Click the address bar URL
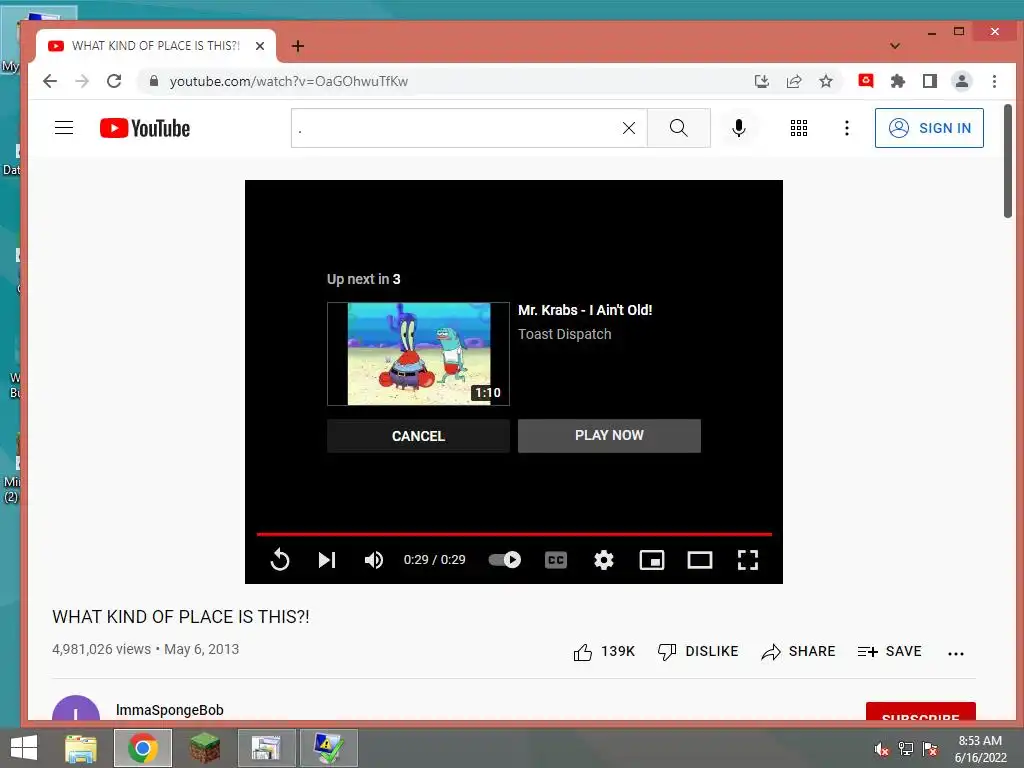This screenshot has height=768, width=1024. (x=289, y=81)
